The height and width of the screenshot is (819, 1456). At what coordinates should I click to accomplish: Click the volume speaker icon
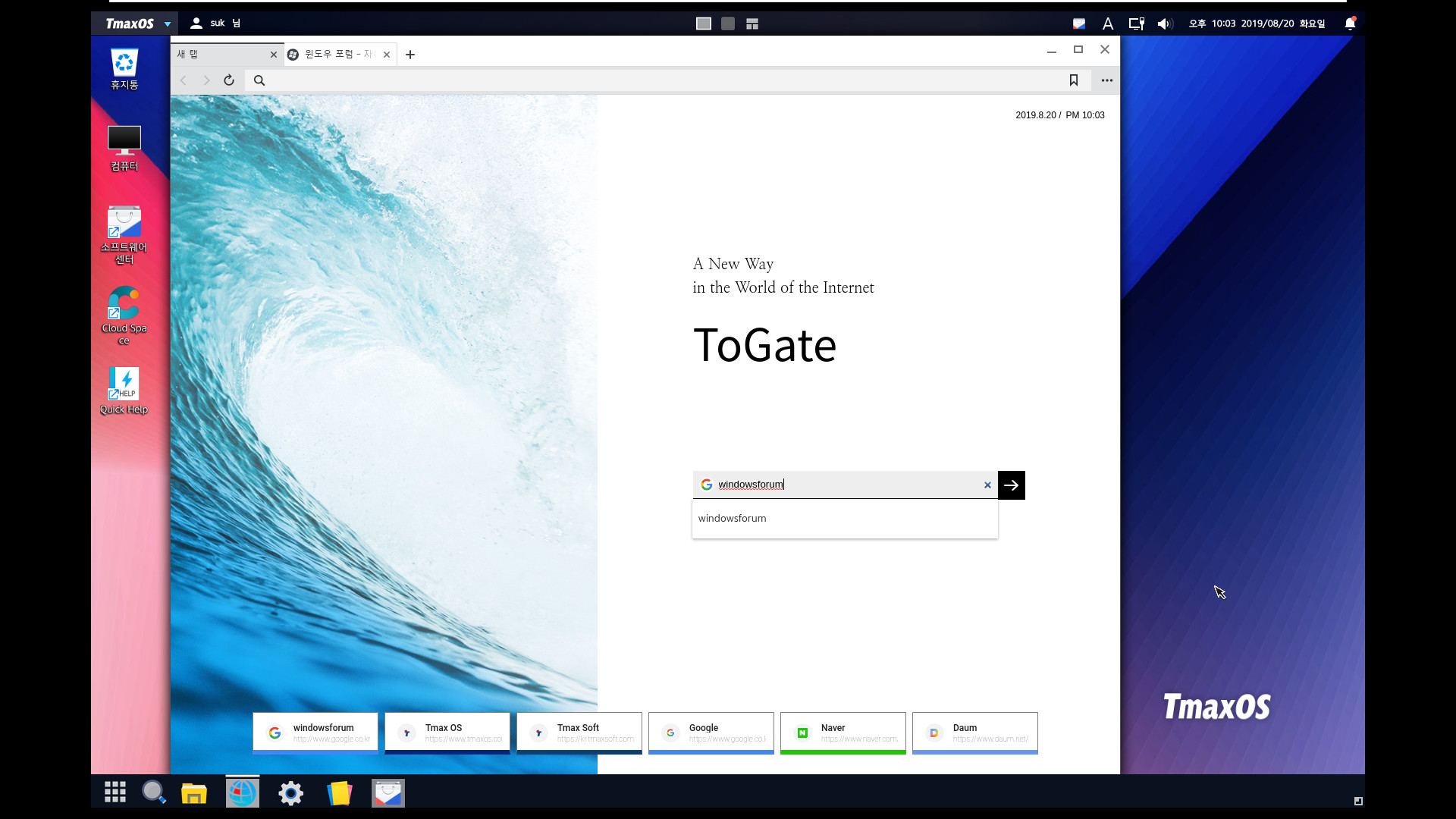coord(1165,24)
